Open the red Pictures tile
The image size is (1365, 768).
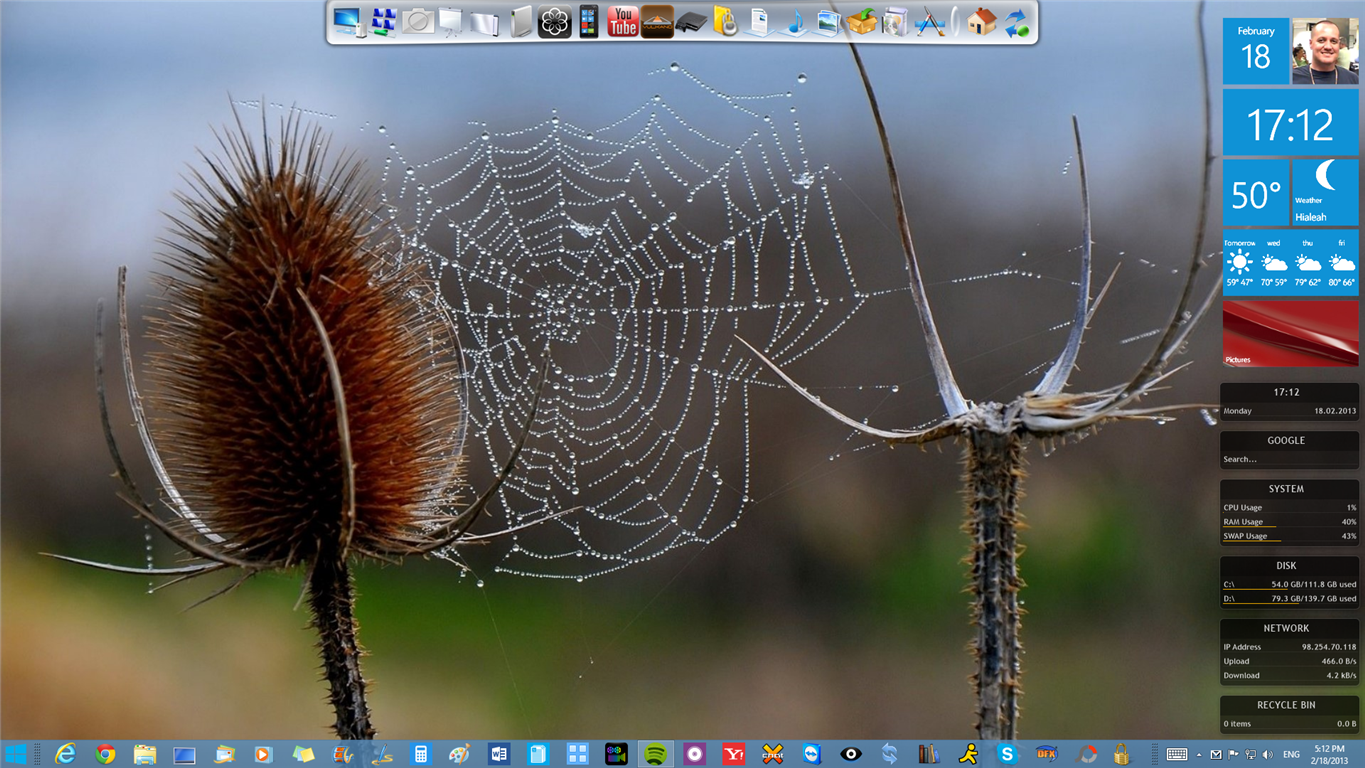pos(1290,333)
